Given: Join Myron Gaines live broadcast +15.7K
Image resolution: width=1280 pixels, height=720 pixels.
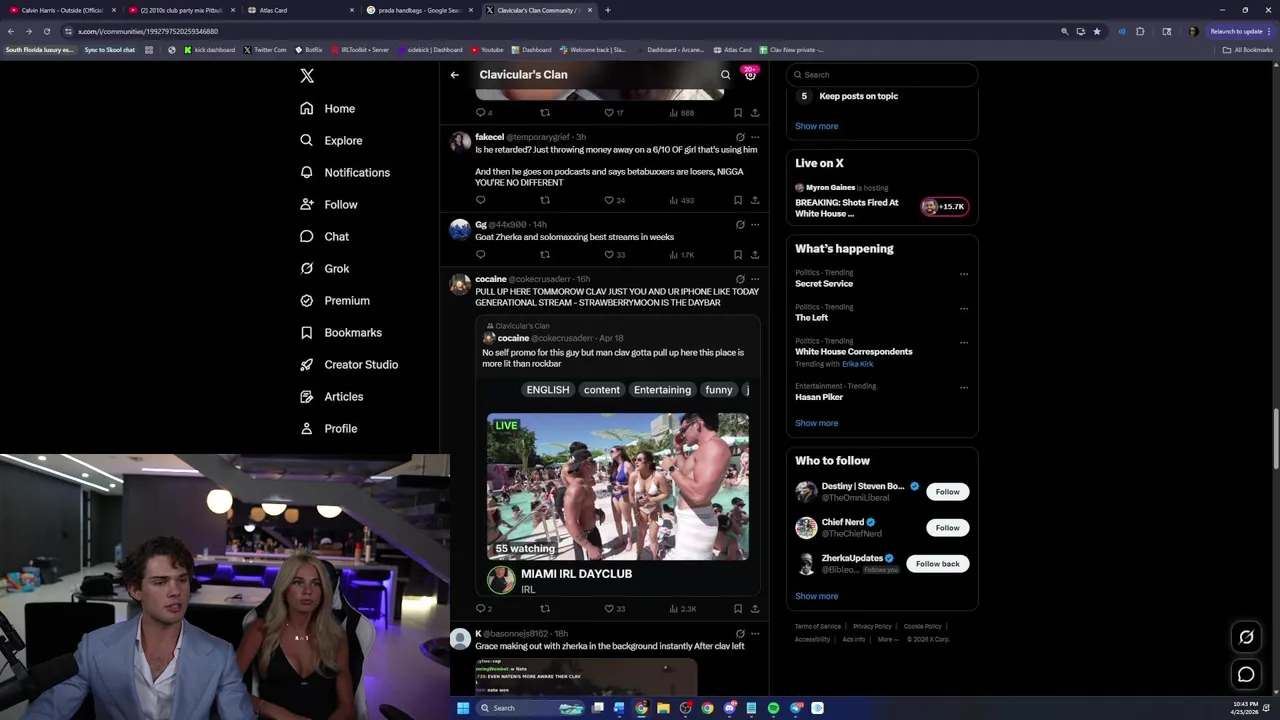Looking at the screenshot, I should [x=945, y=207].
